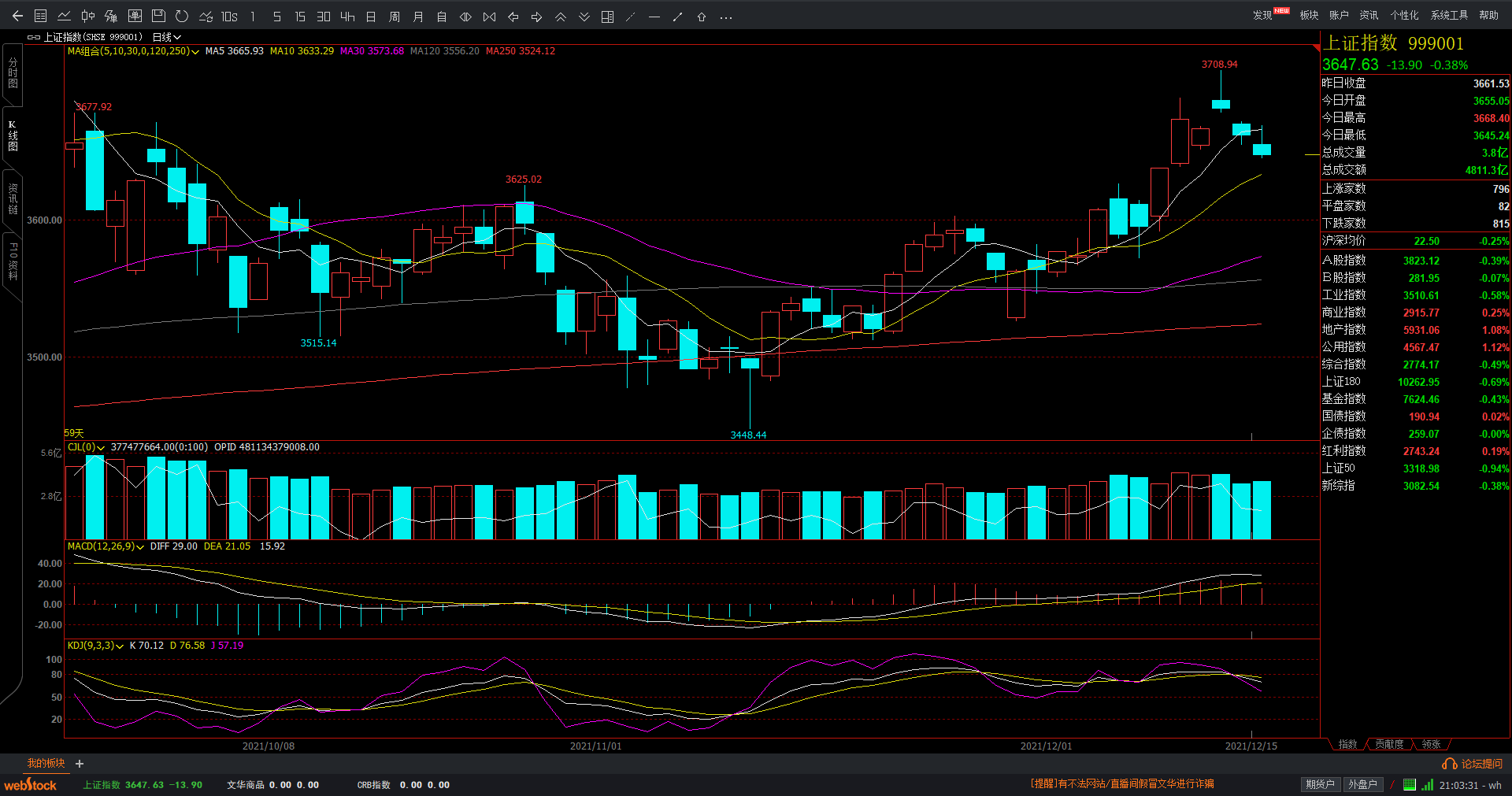The image size is (1512, 796).
Task: Click the save (floppy disk) toolbar icon
Action: pyautogui.click(x=158, y=17)
